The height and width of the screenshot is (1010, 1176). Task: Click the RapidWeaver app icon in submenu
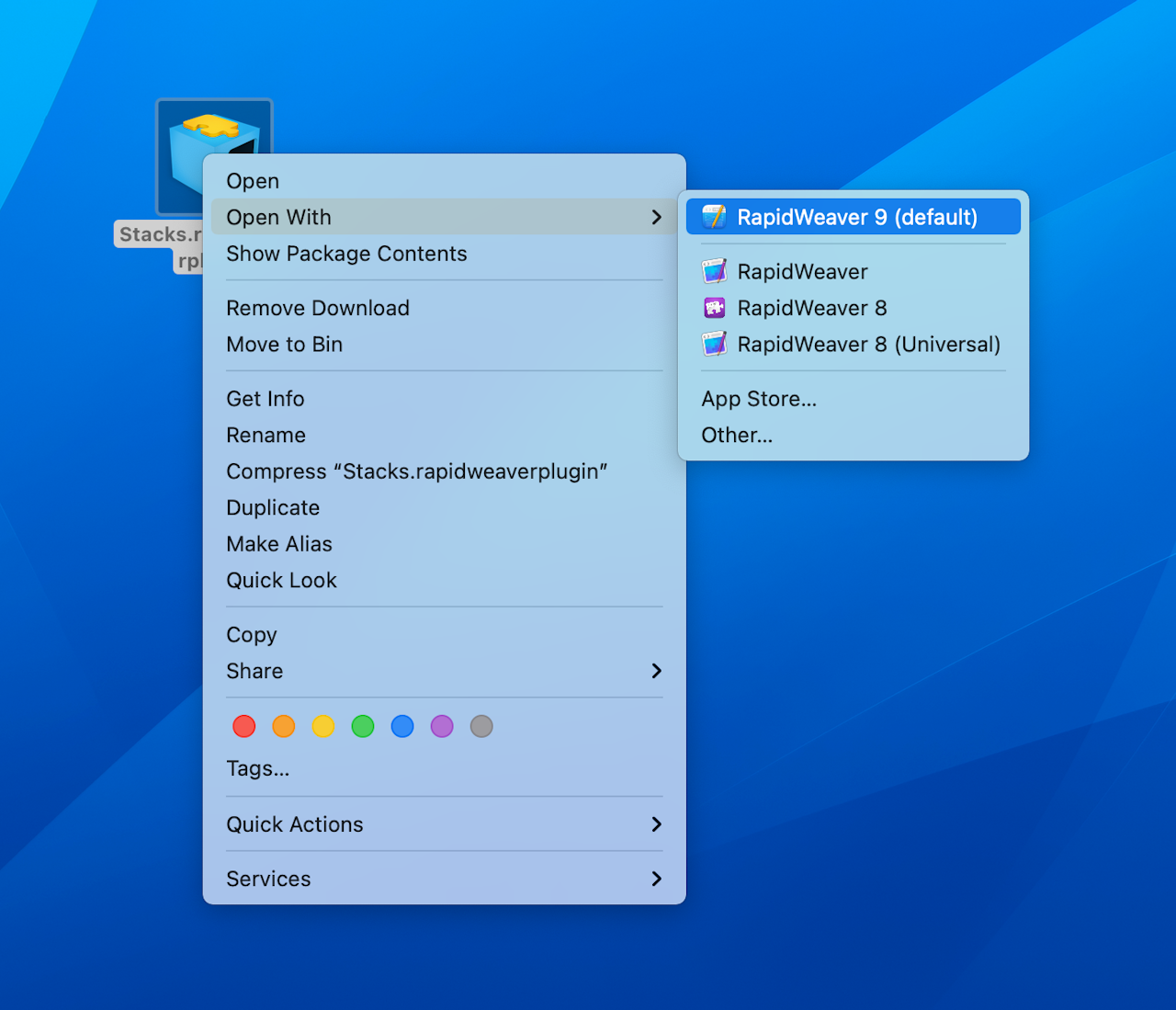click(714, 271)
